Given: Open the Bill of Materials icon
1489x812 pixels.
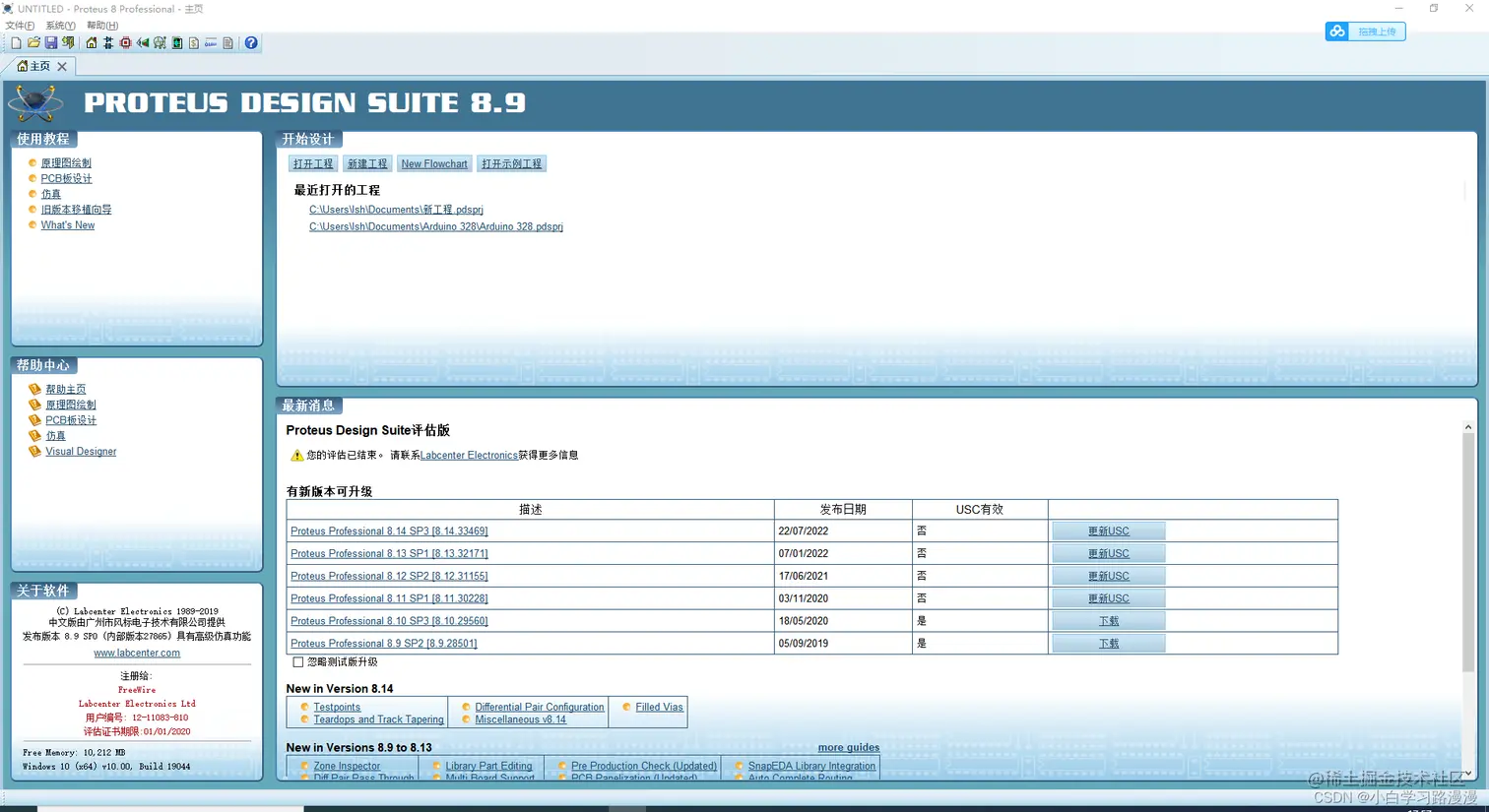Looking at the screenshot, I should tap(194, 43).
